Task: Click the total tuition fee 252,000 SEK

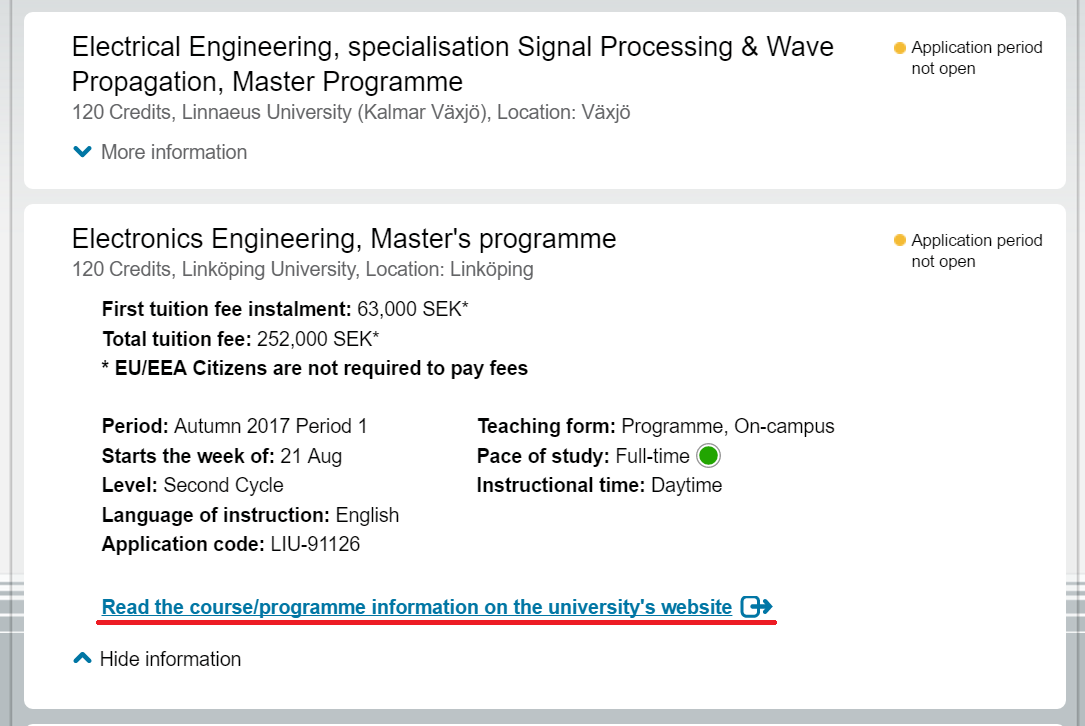Action: [318, 339]
